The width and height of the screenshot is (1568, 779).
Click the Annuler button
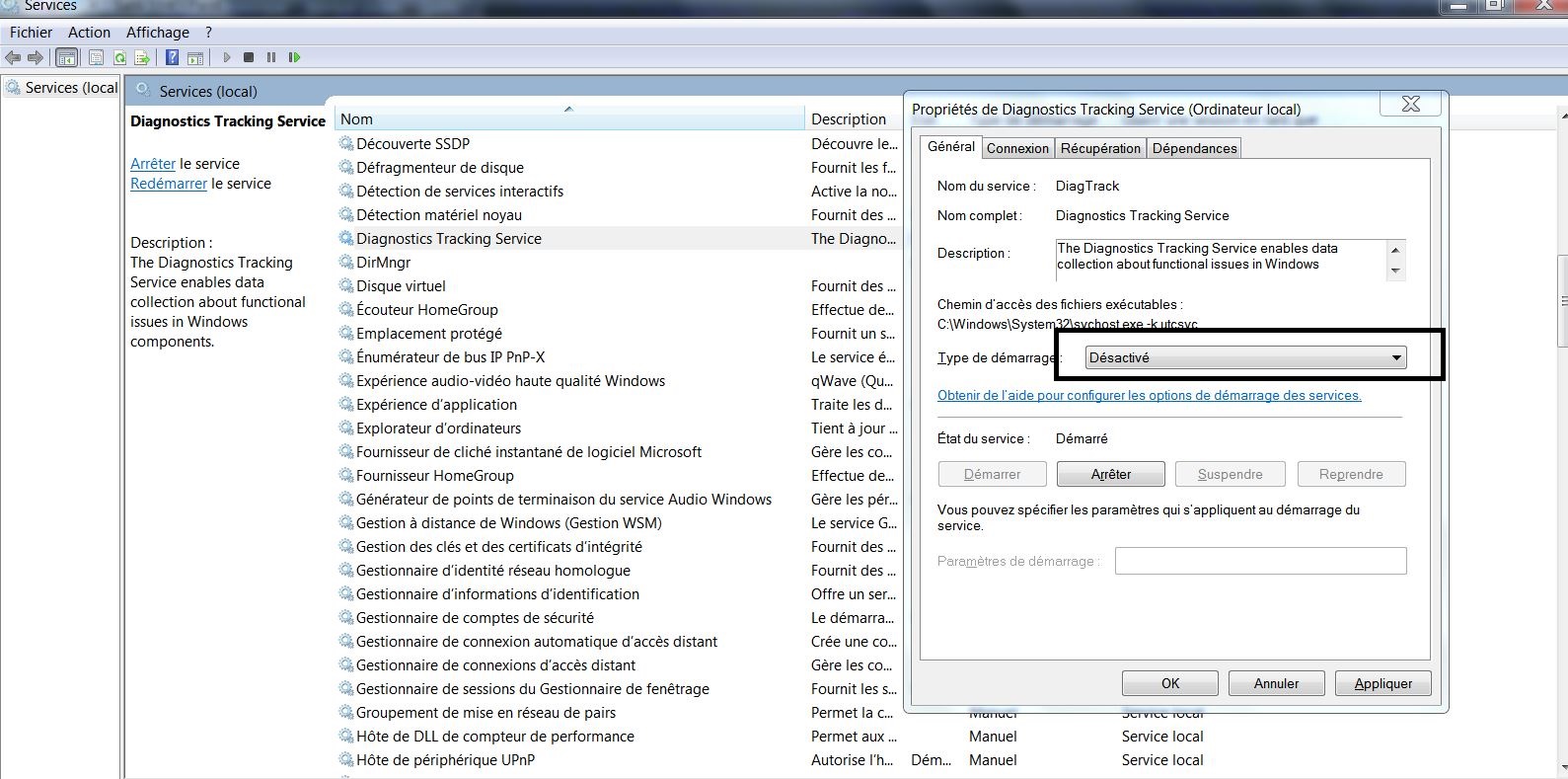coord(1276,683)
